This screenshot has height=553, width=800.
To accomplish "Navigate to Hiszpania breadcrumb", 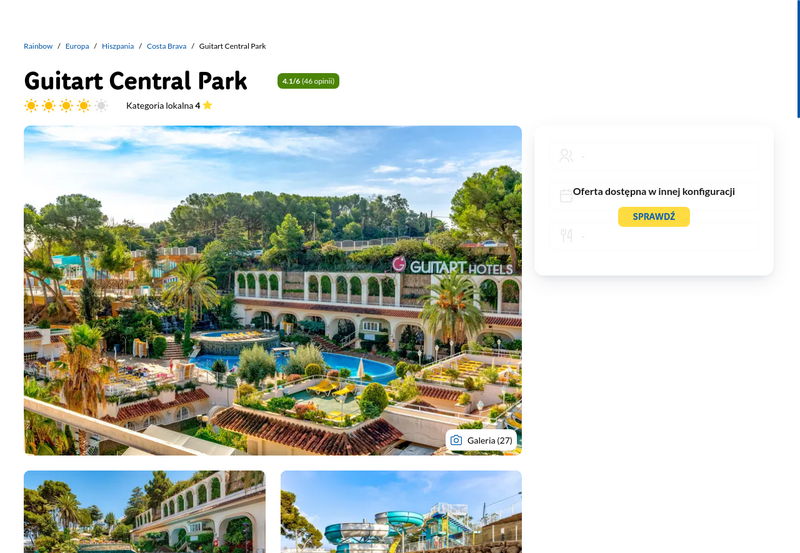I will point(118,46).
